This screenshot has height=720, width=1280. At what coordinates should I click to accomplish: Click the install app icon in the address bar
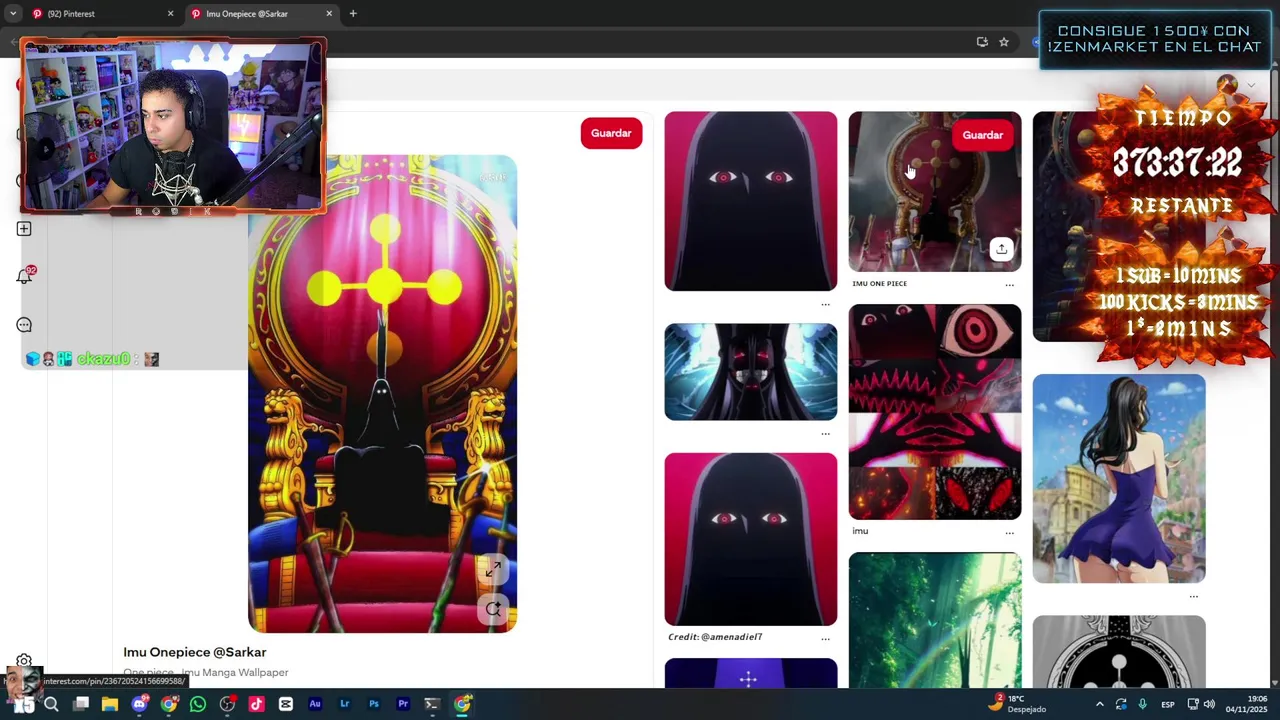982,42
